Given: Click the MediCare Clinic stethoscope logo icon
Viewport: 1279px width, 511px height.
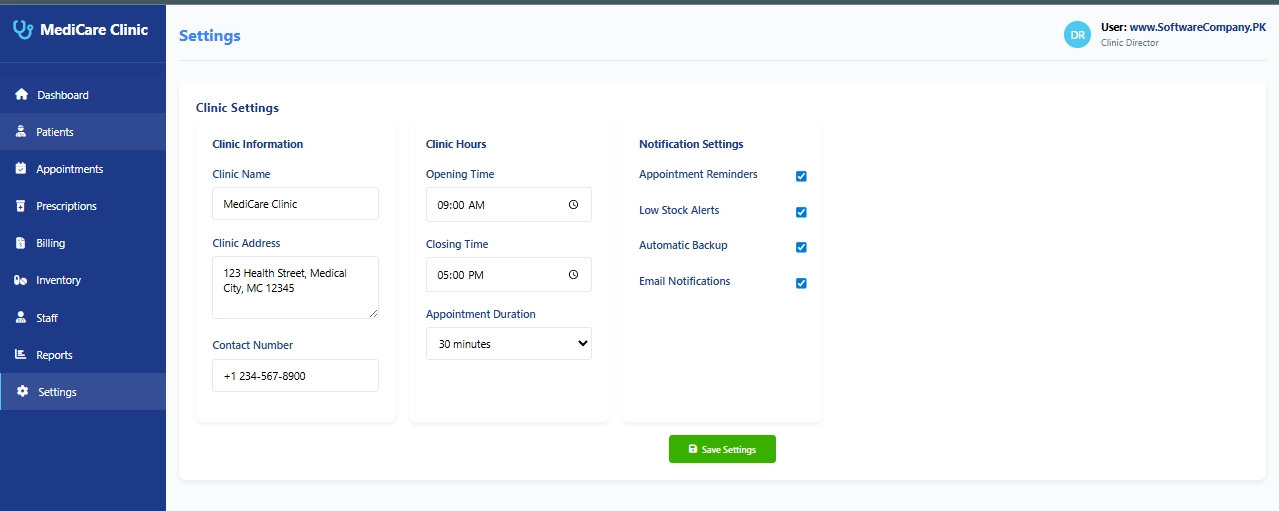Looking at the screenshot, I should pos(22,30).
